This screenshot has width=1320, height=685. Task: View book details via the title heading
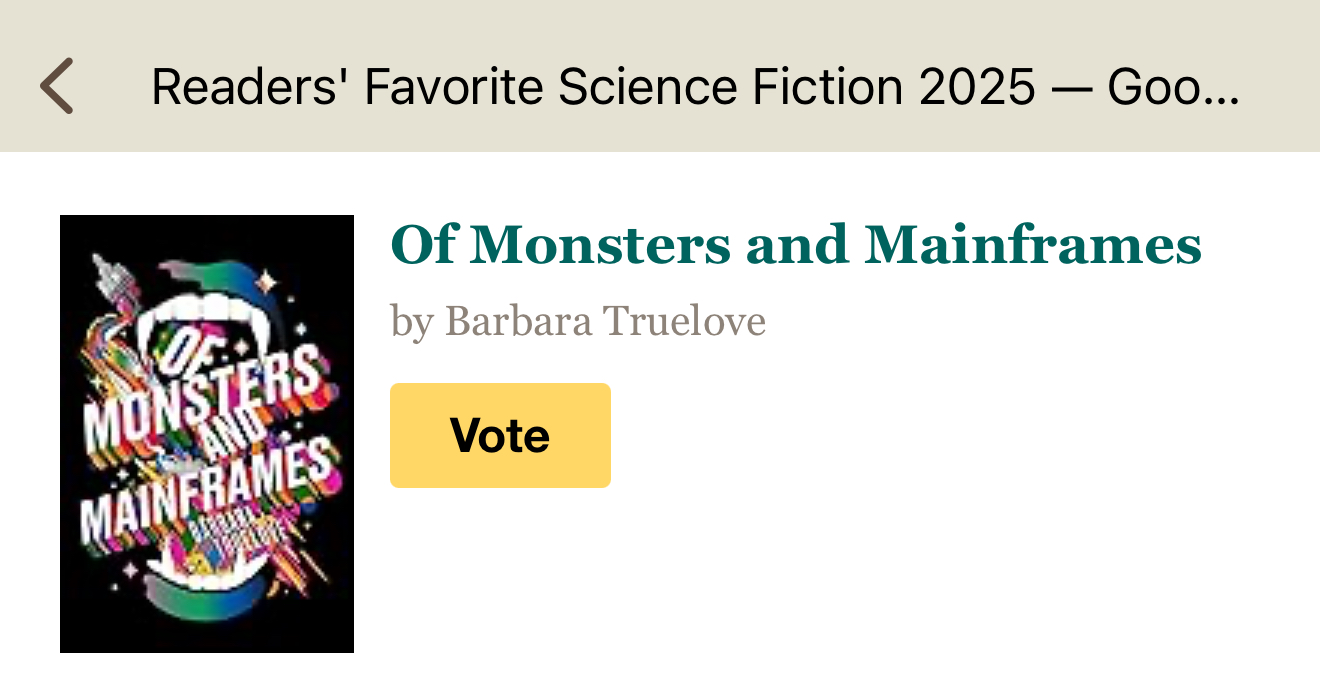[x=795, y=245]
